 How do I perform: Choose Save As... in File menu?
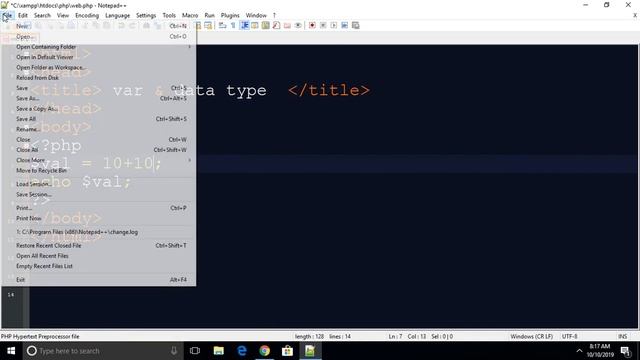pyautogui.click(x=99, y=98)
